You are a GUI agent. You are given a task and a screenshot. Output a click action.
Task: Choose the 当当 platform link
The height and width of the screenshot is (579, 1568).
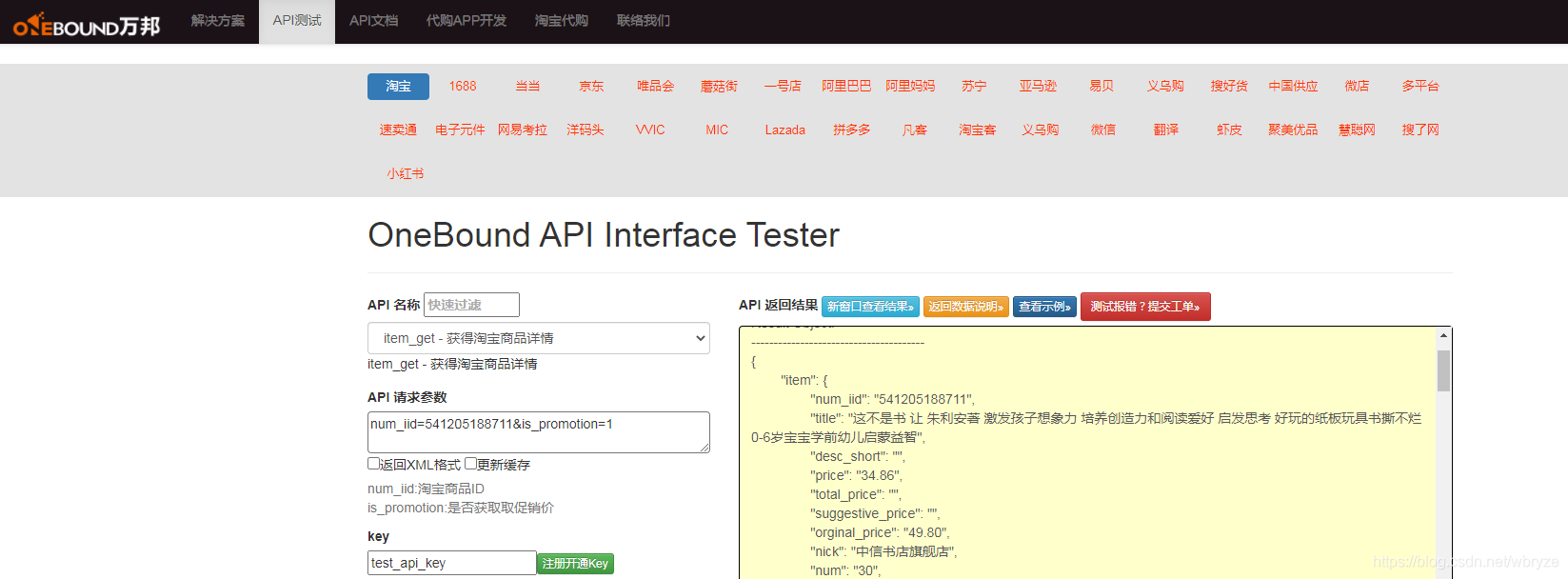[x=527, y=87]
